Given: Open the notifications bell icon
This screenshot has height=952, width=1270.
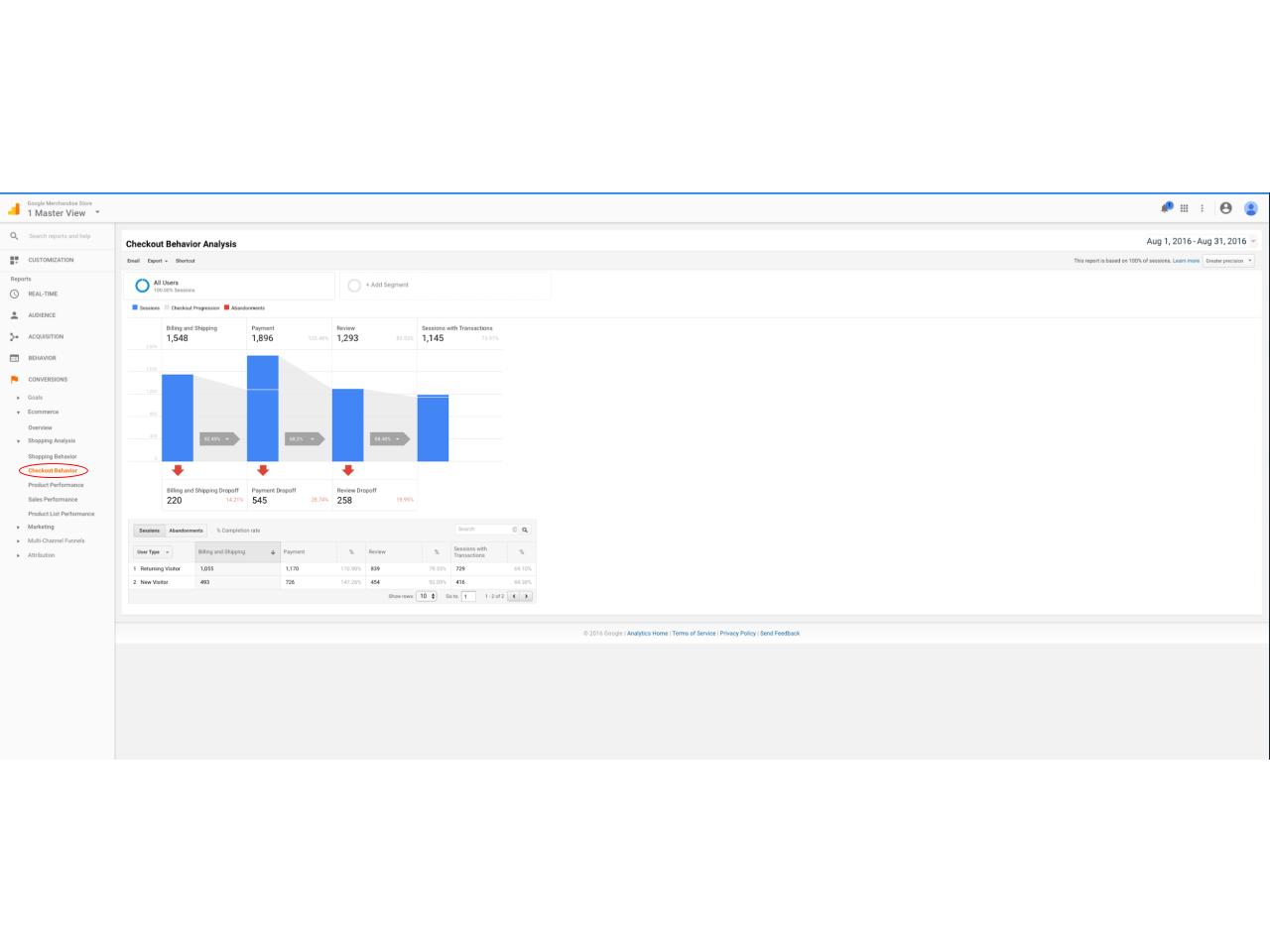Looking at the screenshot, I should 1167,208.
